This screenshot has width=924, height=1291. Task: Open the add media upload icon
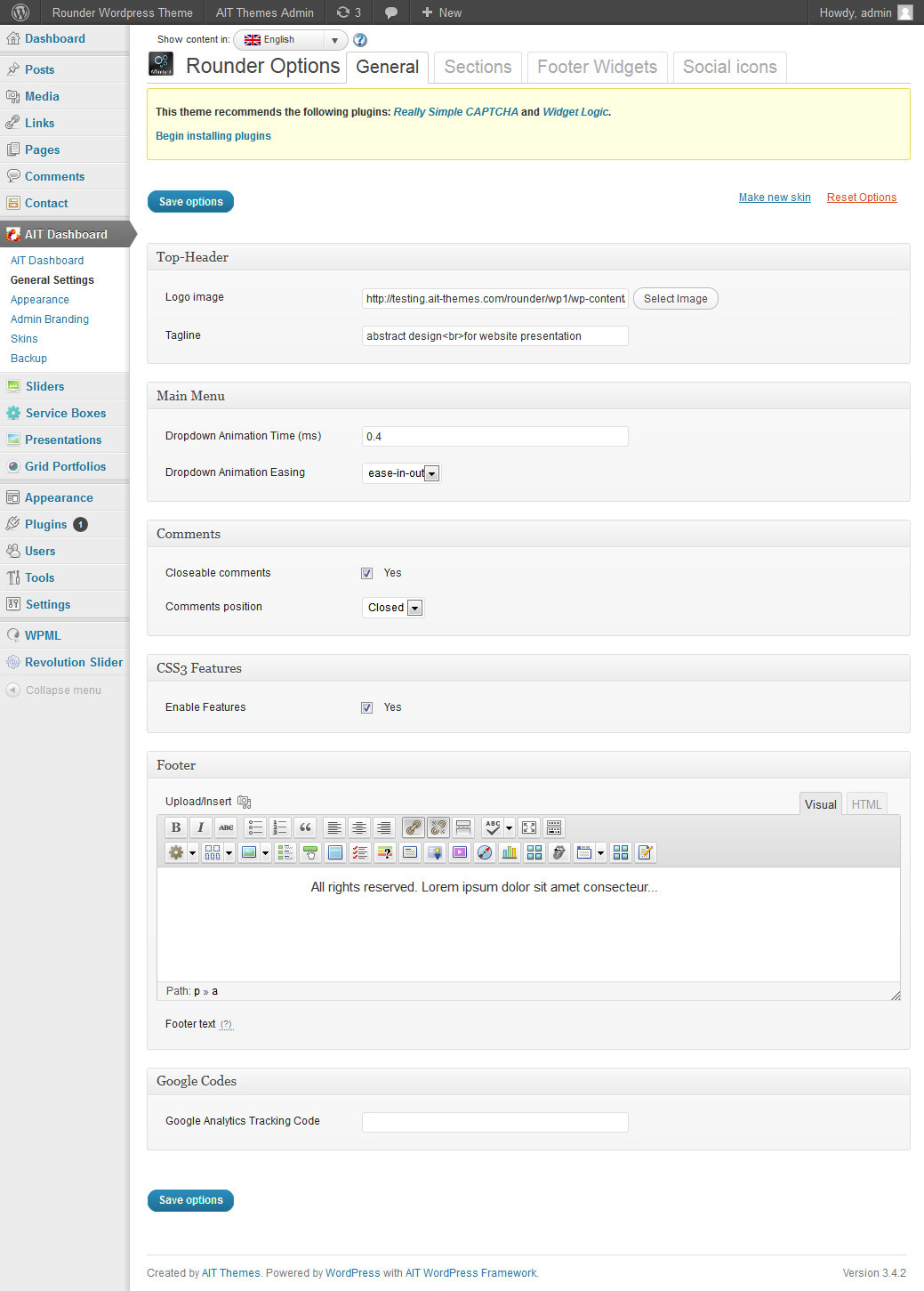click(245, 802)
